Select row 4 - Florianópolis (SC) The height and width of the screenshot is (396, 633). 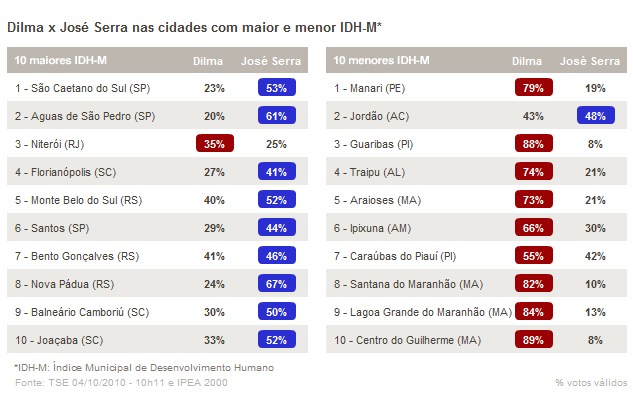157,172
